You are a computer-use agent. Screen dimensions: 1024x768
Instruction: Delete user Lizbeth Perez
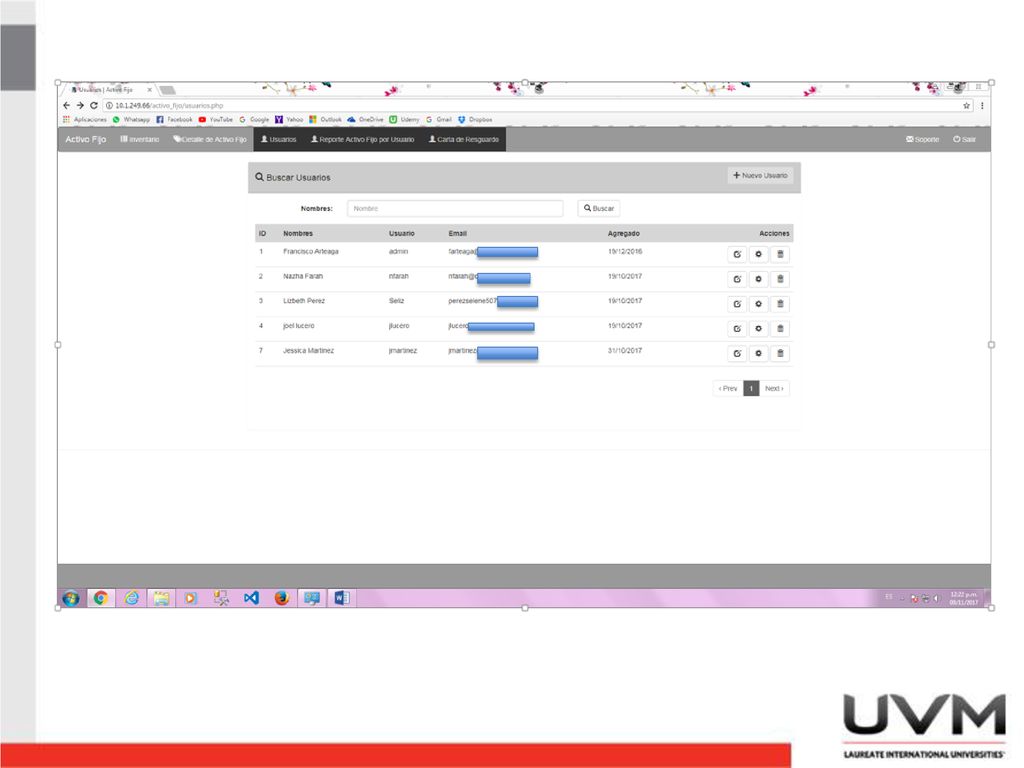780,304
